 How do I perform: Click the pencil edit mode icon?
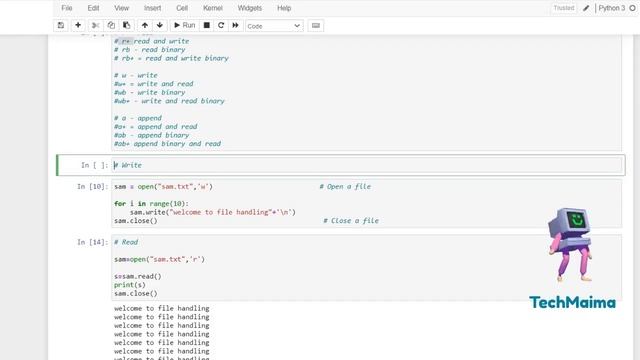point(586,8)
